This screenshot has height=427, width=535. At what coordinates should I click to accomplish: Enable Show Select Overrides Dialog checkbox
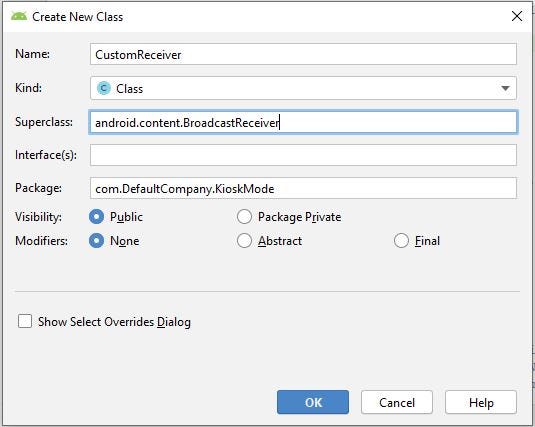[x=25, y=321]
